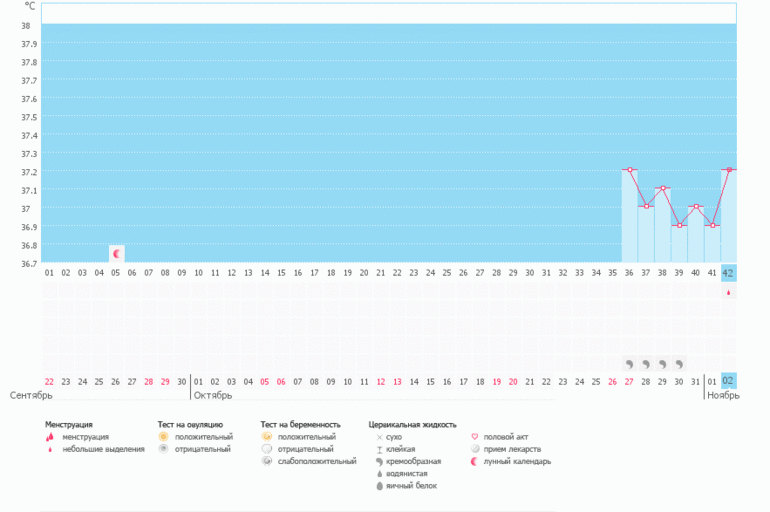Click the positive pregnancy test legend icon
This screenshot has width=770, height=512.
coord(267,437)
